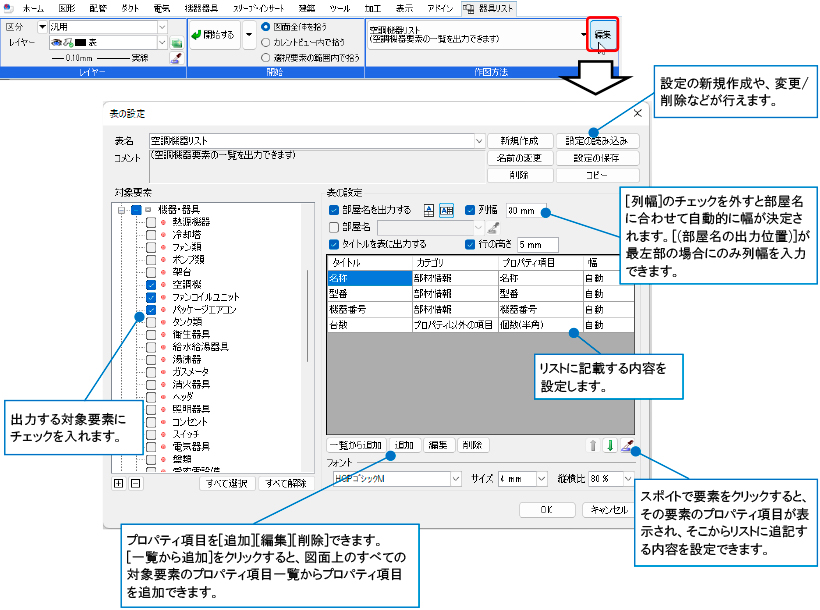820x610 pixels.
Task: Click the layer list icon beside layer dropdown
Action: coord(175,43)
